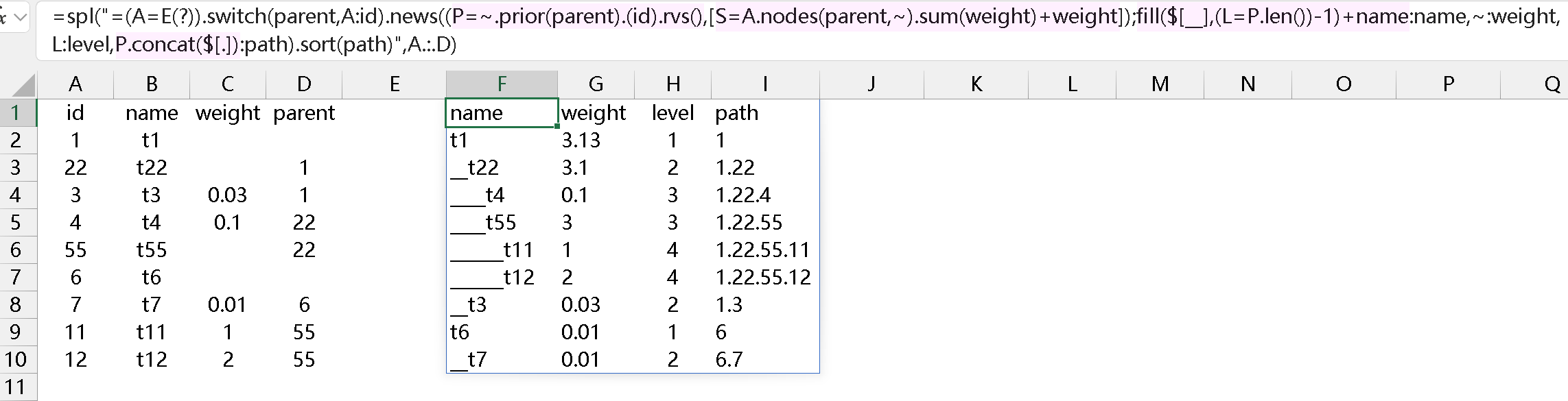Click the 'weight' header cell in column G

[x=595, y=112]
